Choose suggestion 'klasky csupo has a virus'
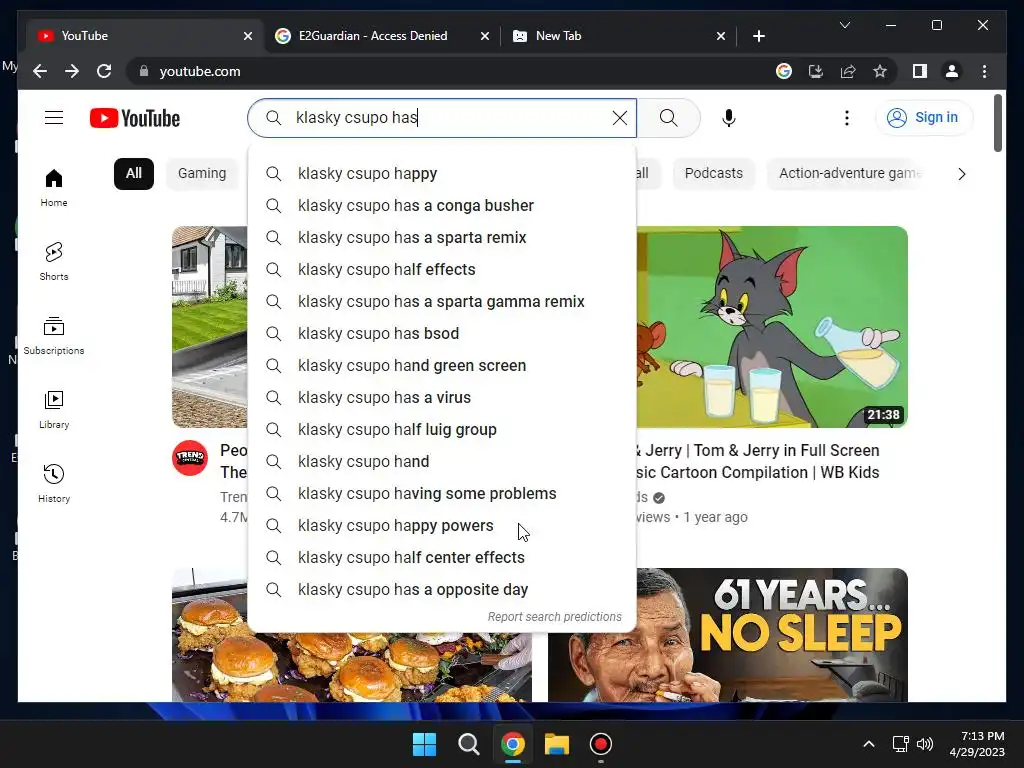Image resolution: width=1024 pixels, height=768 pixels. pos(441,398)
